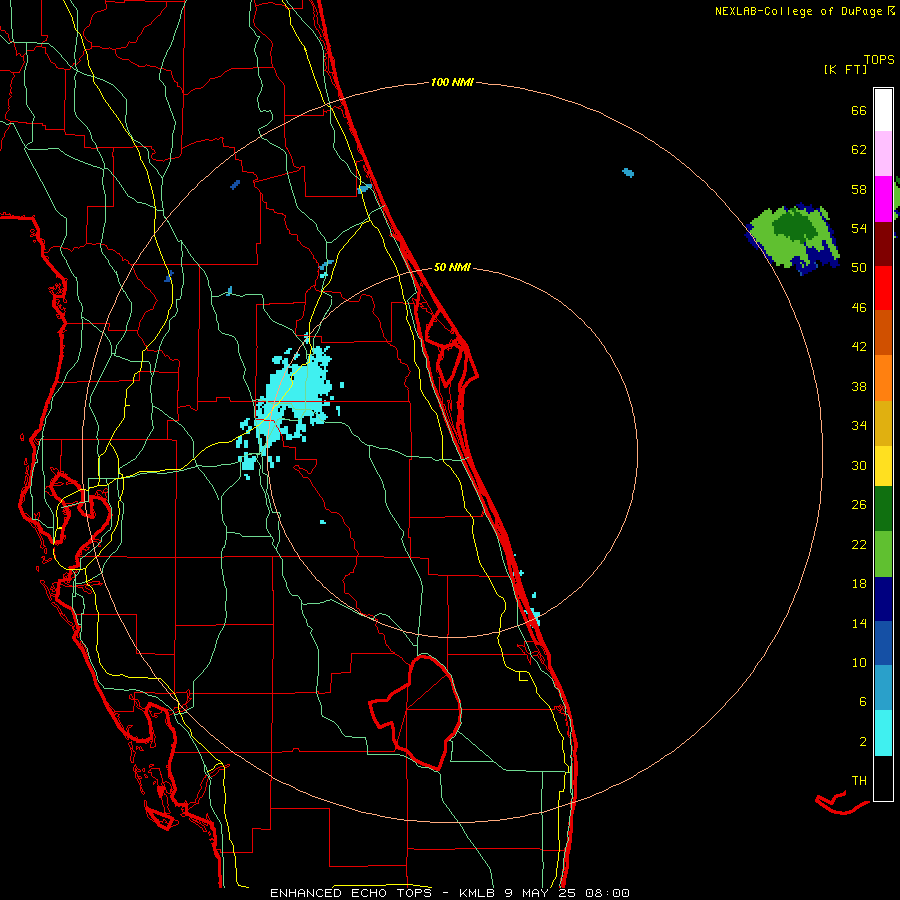Pick the dark orange legend band
900x900 pixels.
click(883, 332)
